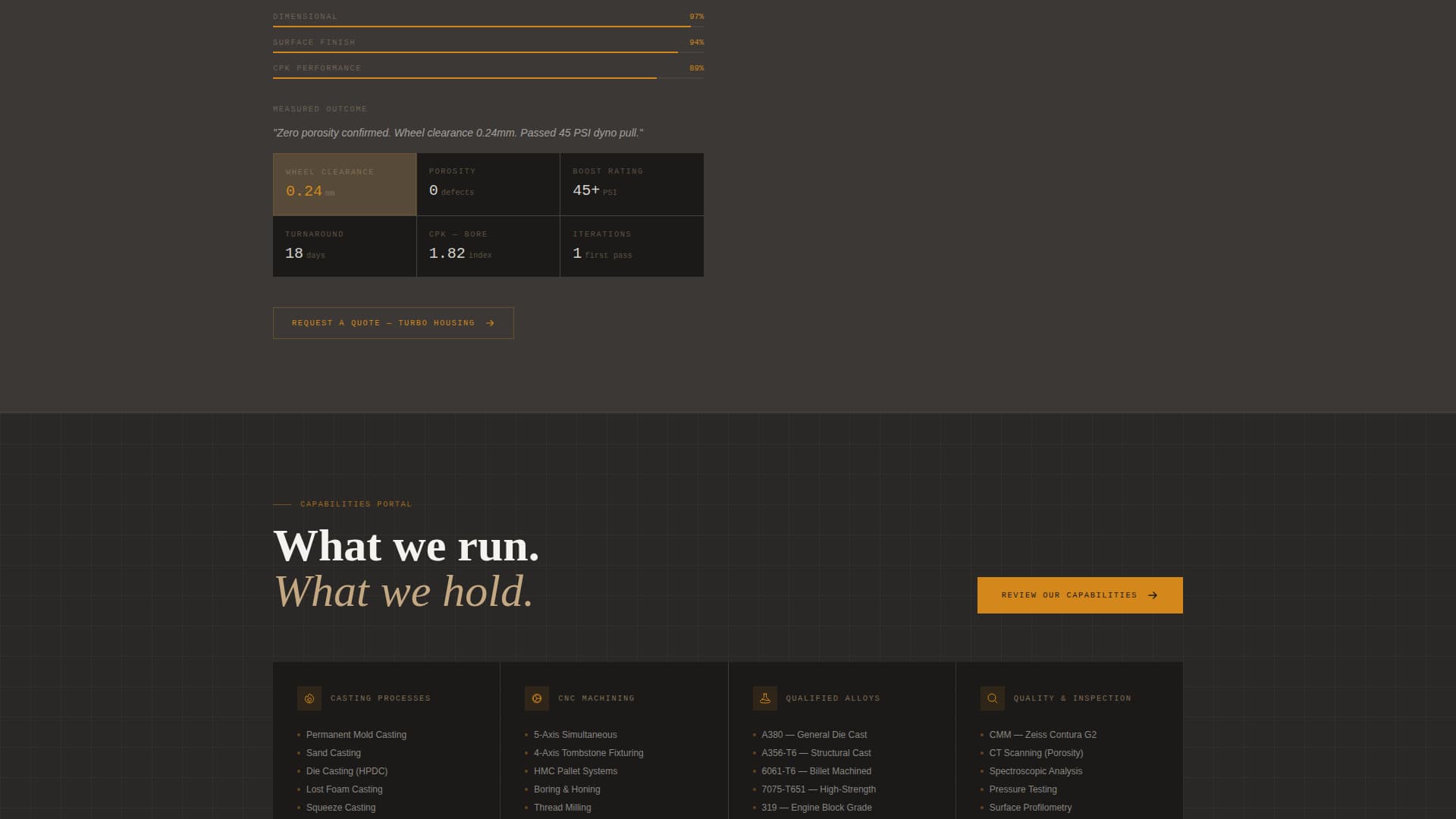The image size is (1456, 819).
Task: Click the arrow icon in the quote button
Action: [x=491, y=322]
